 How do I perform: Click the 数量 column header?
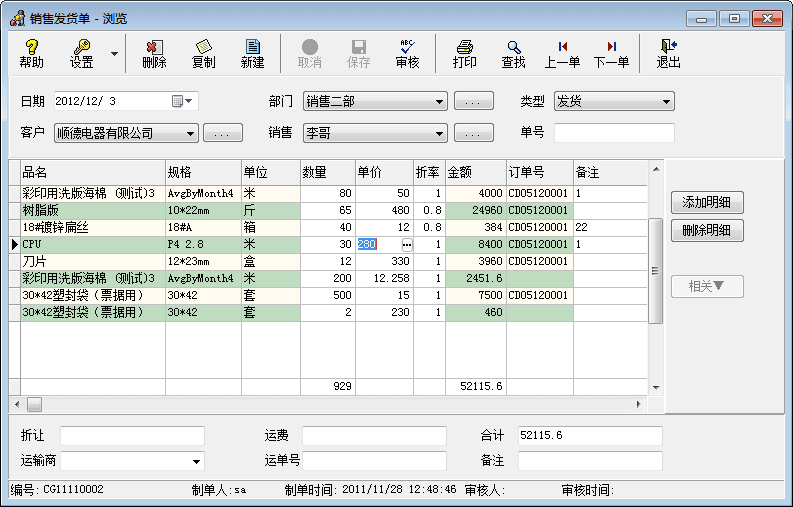pos(328,173)
